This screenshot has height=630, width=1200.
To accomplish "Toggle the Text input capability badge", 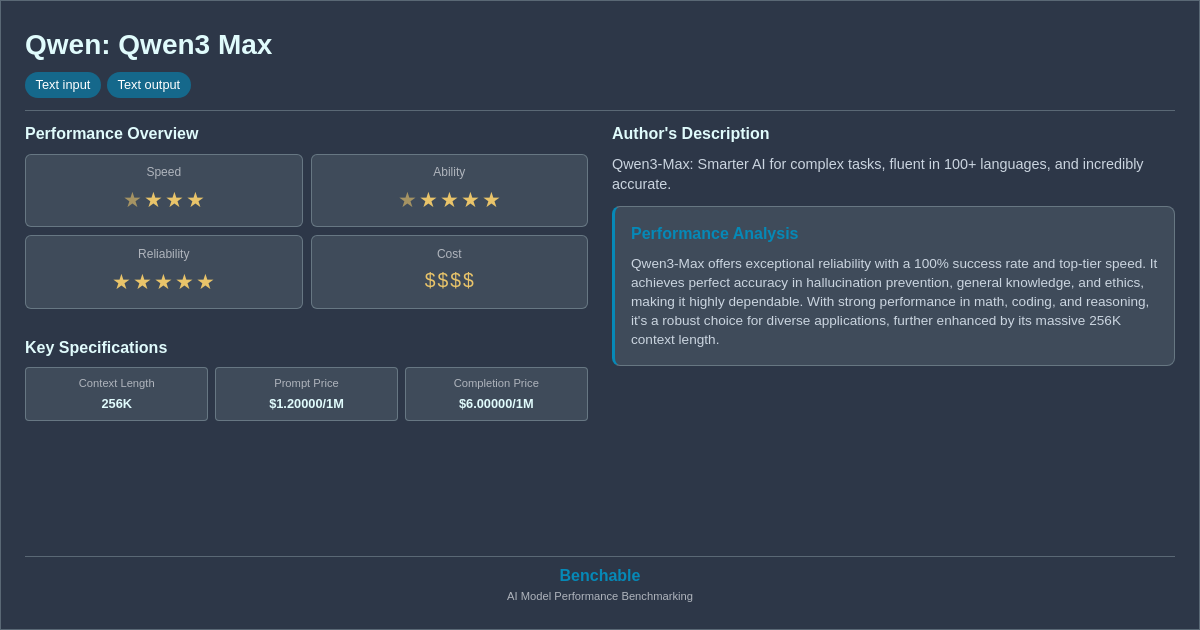I will pos(63,85).
